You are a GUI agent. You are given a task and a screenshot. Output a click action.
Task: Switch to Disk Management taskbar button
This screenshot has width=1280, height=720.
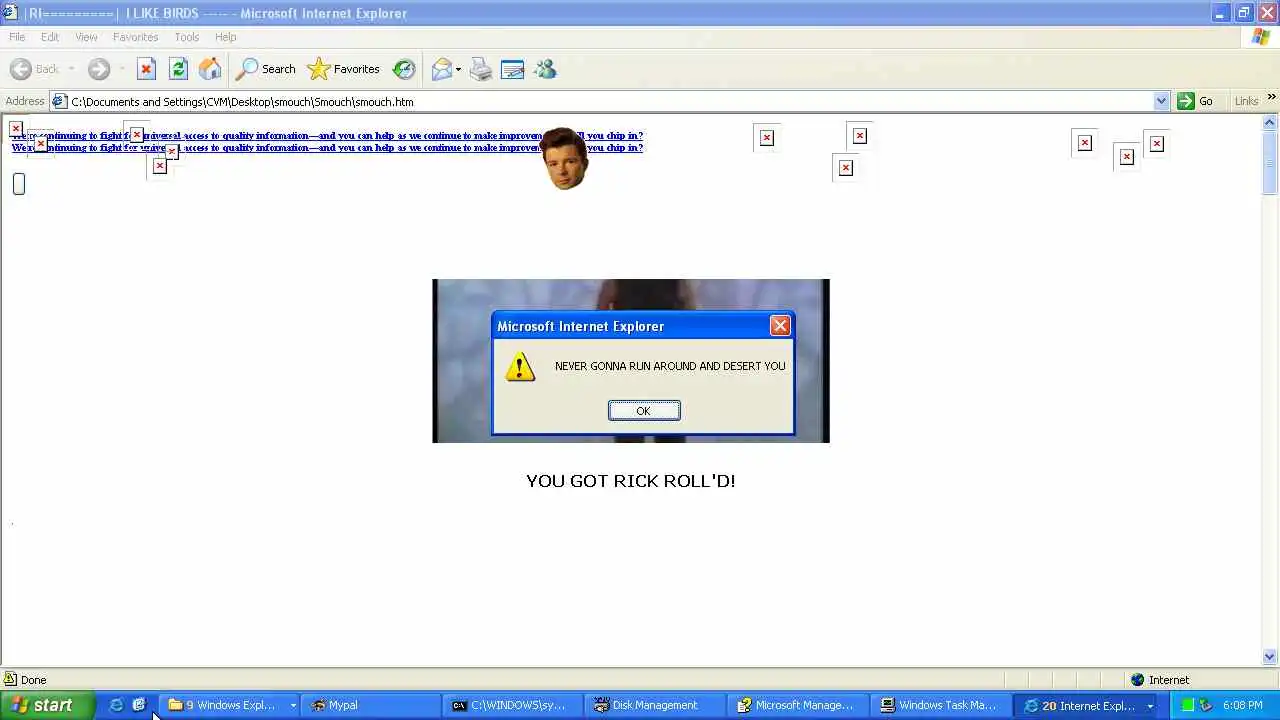coord(657,705)
